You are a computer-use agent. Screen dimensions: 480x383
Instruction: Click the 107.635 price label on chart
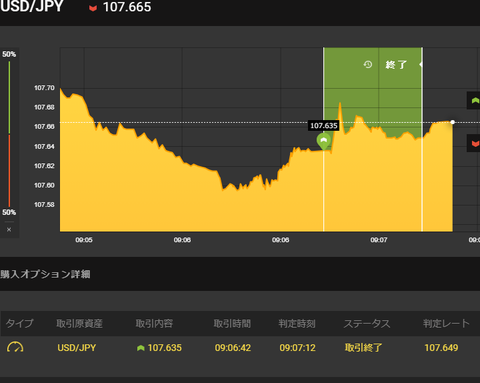(324, 126)
